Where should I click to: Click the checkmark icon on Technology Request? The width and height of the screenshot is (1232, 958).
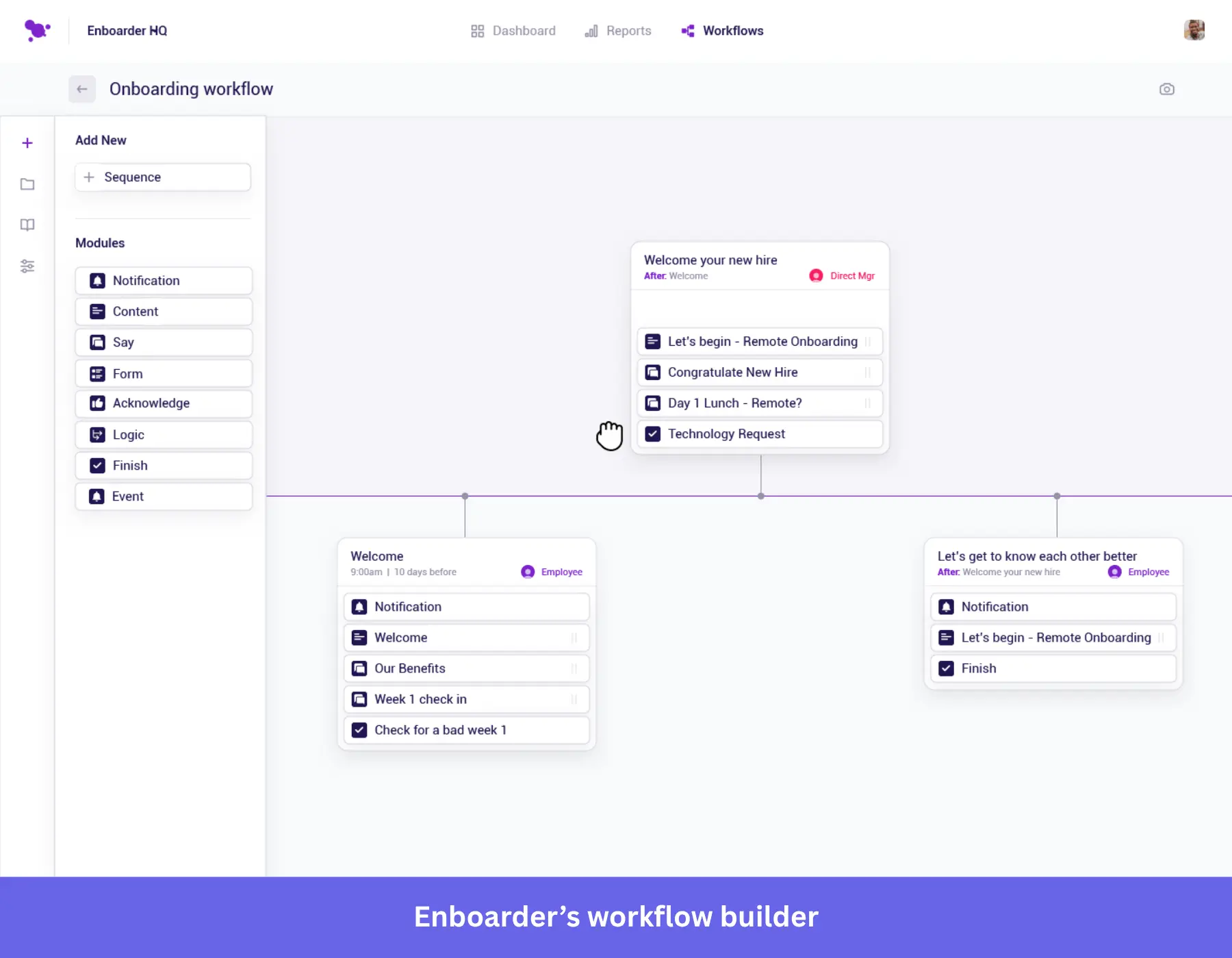tap(653, 434)
